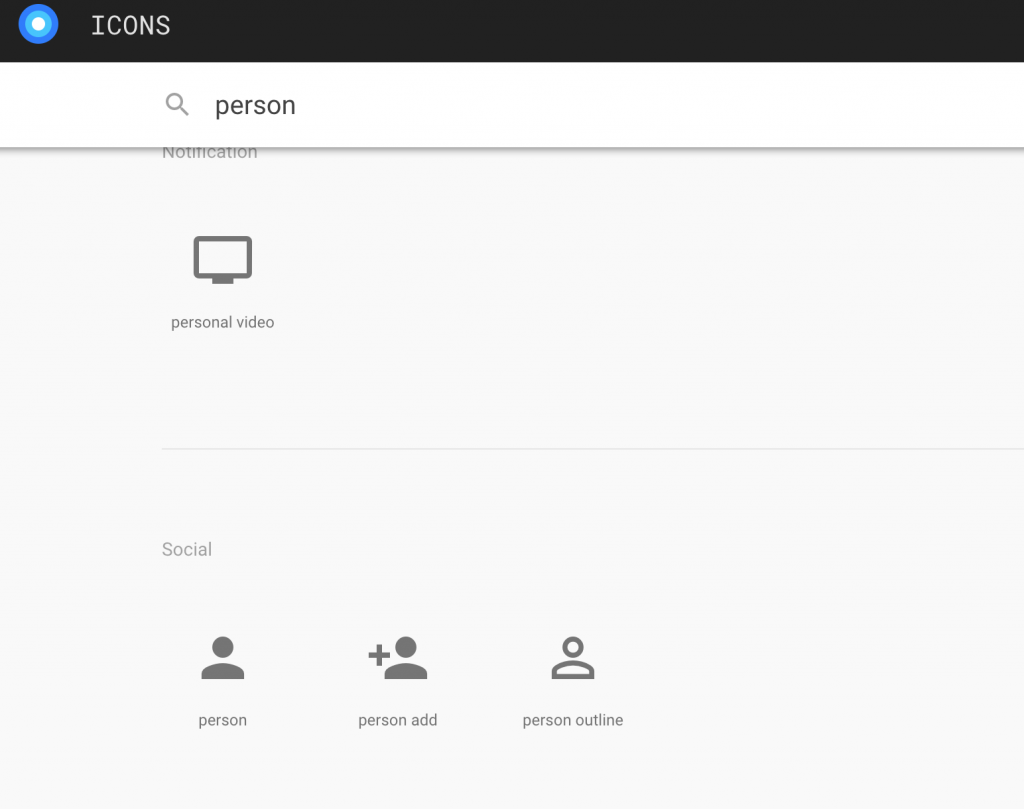
Task: Select the solid person icon
Action: click(x=223, y=658)
